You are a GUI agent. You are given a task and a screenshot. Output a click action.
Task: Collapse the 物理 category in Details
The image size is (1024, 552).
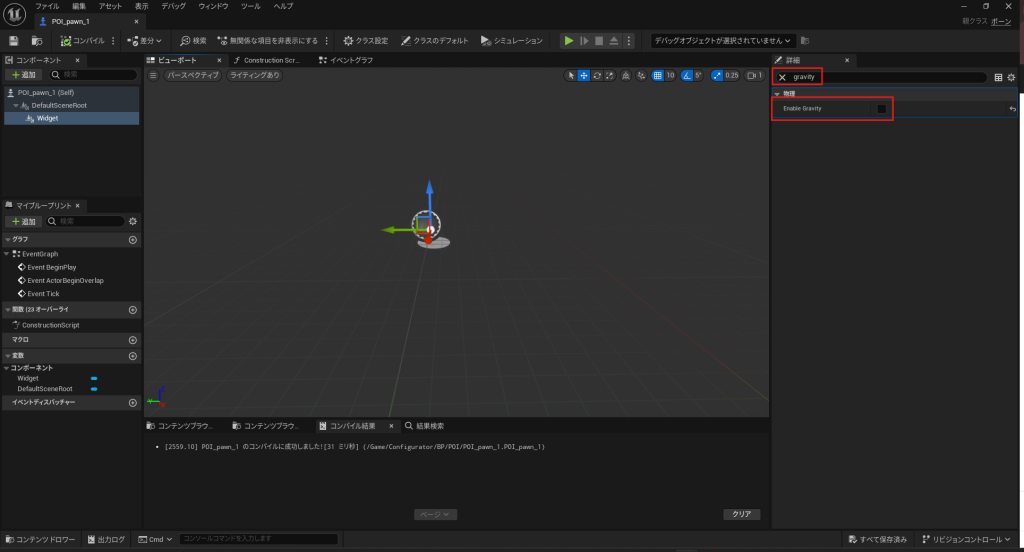[x=777, y=94]
